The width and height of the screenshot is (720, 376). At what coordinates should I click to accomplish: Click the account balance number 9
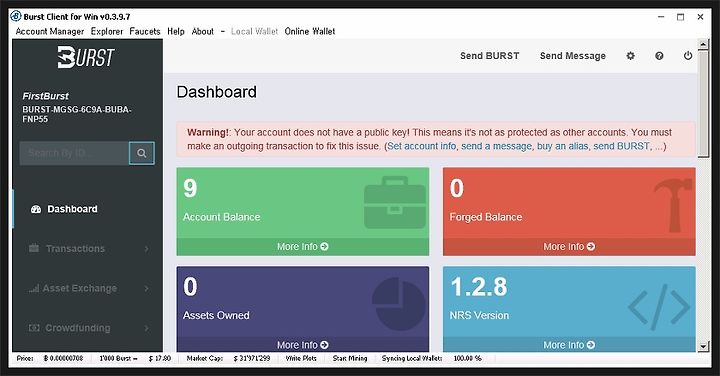[190, 188]
